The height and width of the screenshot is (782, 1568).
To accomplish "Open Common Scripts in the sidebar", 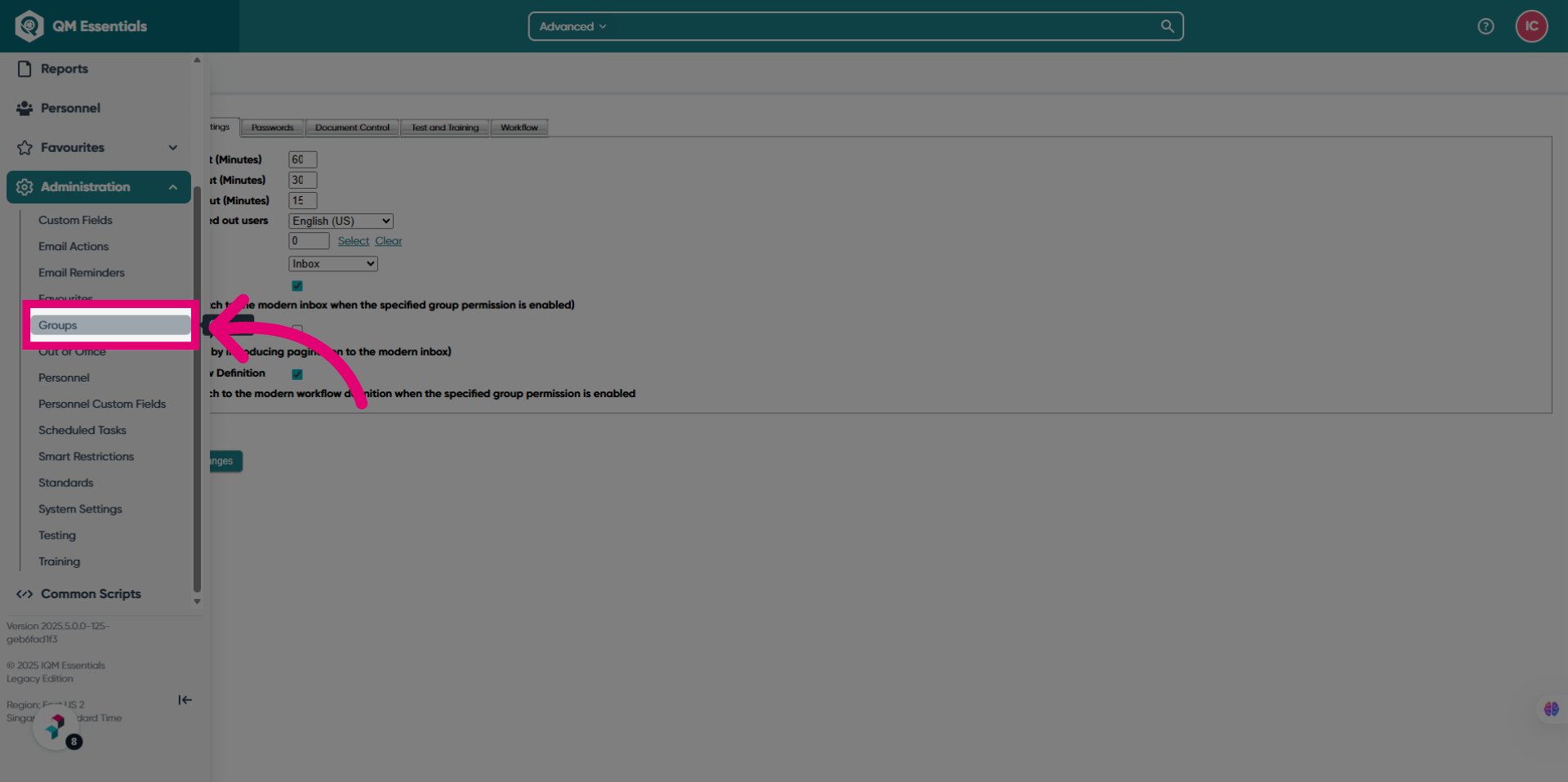I will pyautogui.click(x=91, y=594).
